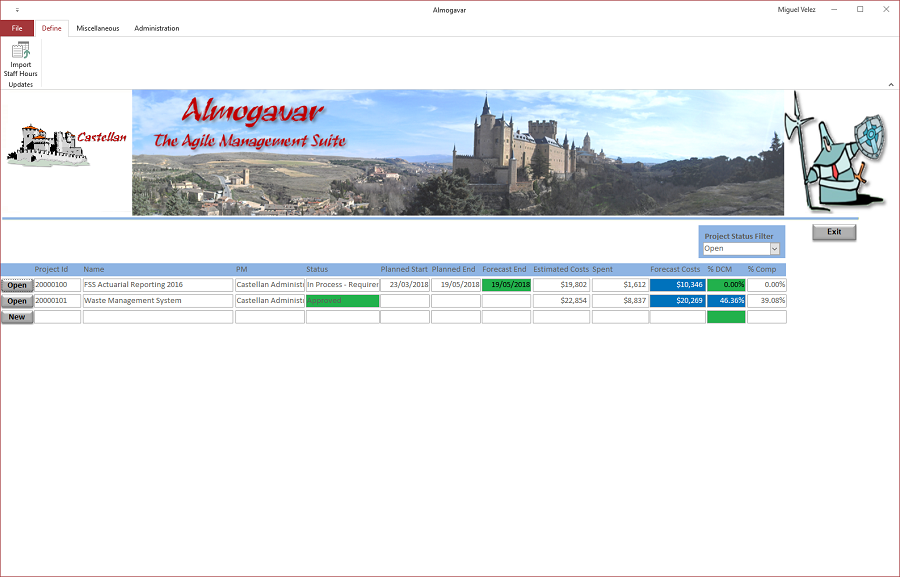Switch to the Administration tab
The image size is (900, 577).
(157, 28)
